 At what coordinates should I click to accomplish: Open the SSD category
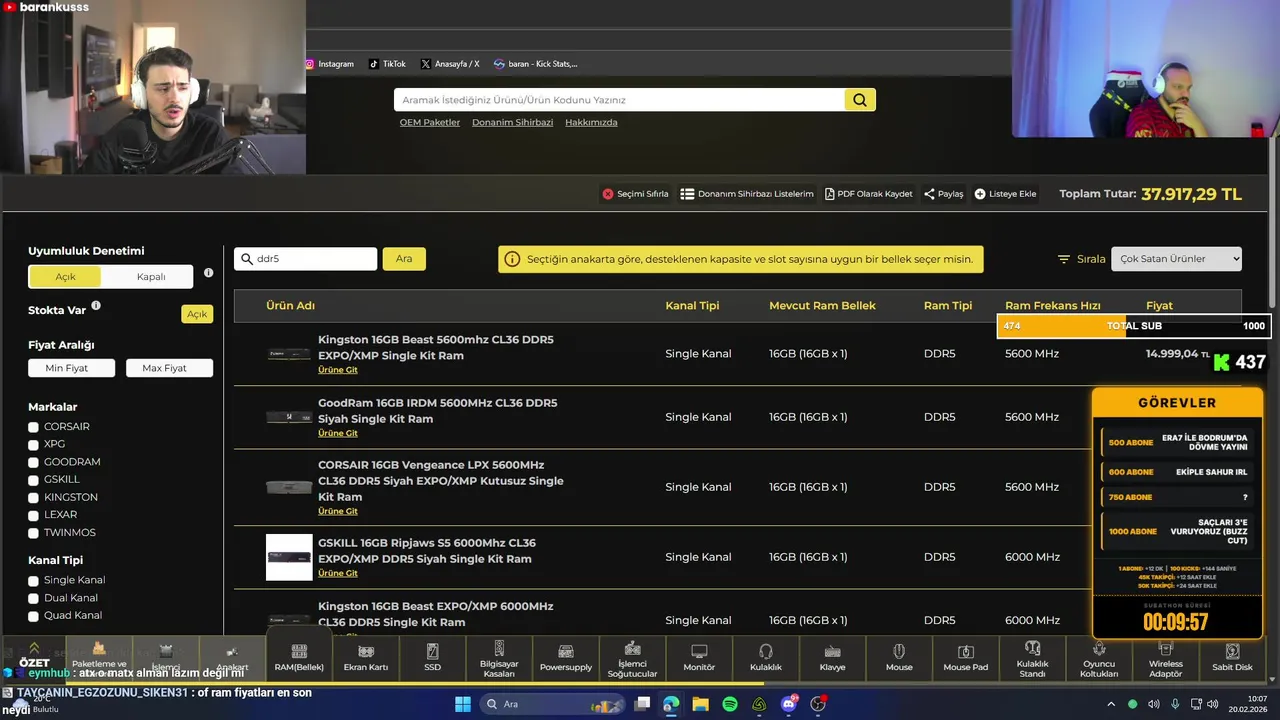pyautogui.click(x=432, y=658)
